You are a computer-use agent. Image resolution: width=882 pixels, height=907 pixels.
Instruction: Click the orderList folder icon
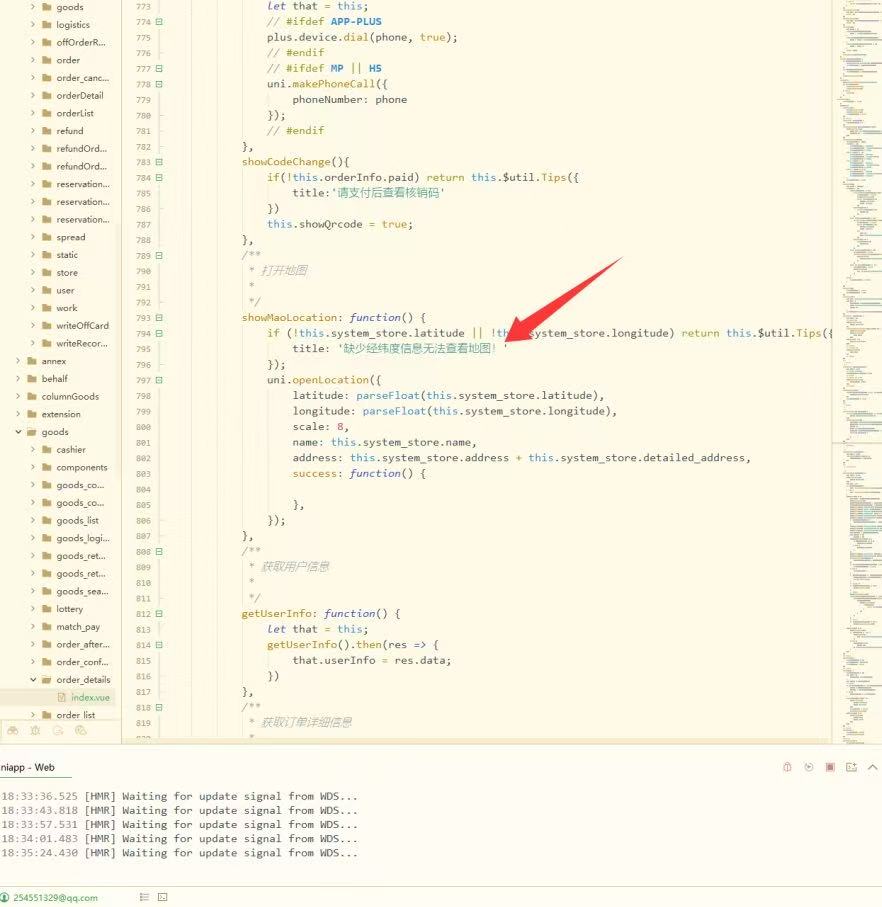[x=47, y=113]
